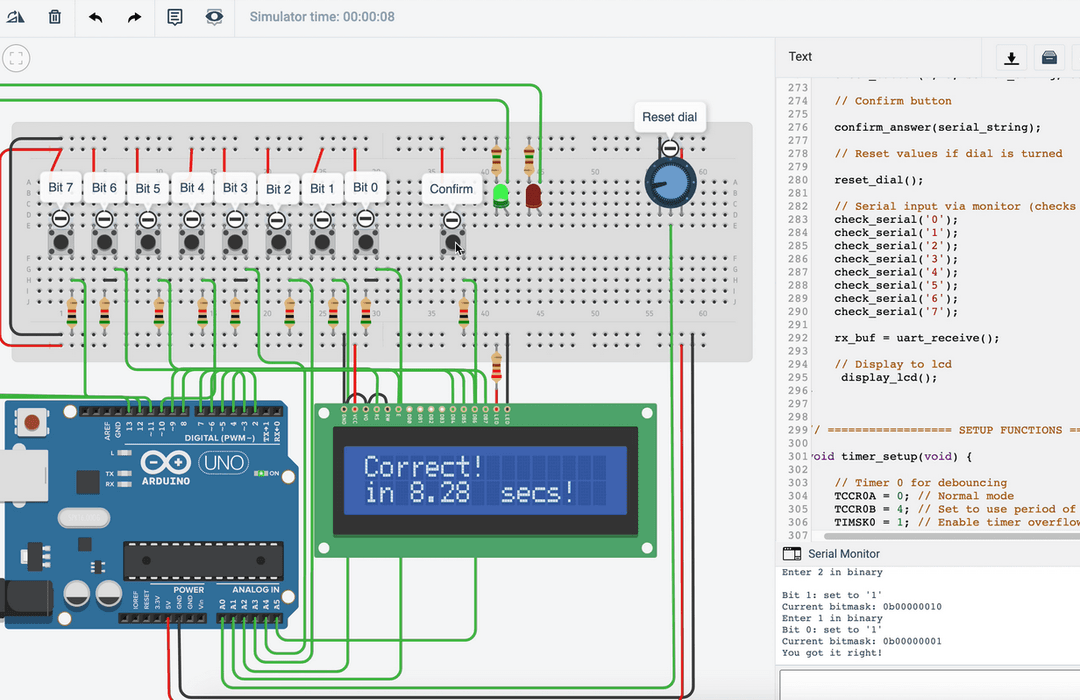Open the Text code mode dropdown
The height and width of the screenshot is (700, 1080).
coord(800,57)
